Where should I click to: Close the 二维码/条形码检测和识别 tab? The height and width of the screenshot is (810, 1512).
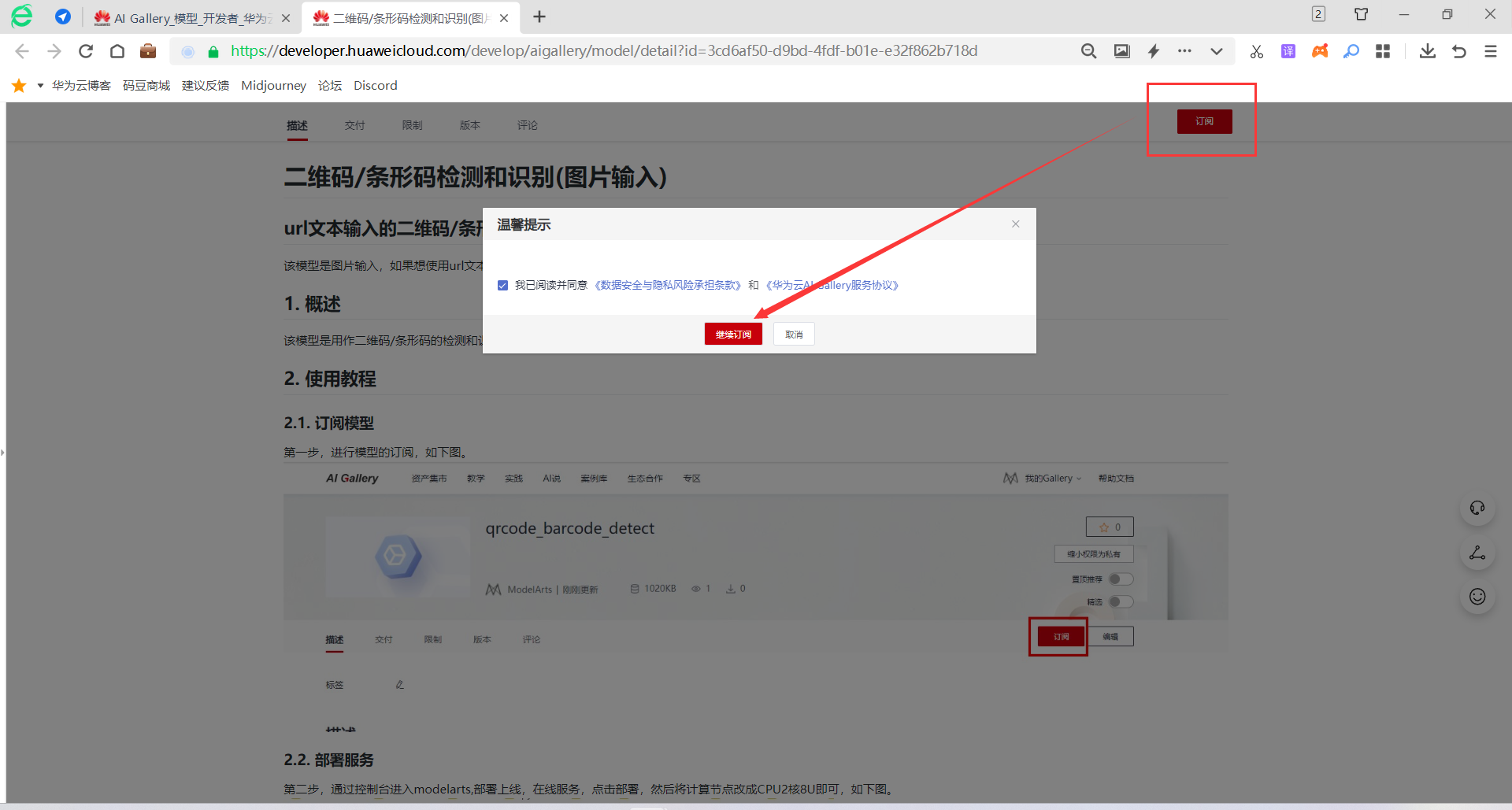click(x=504, y=18)
